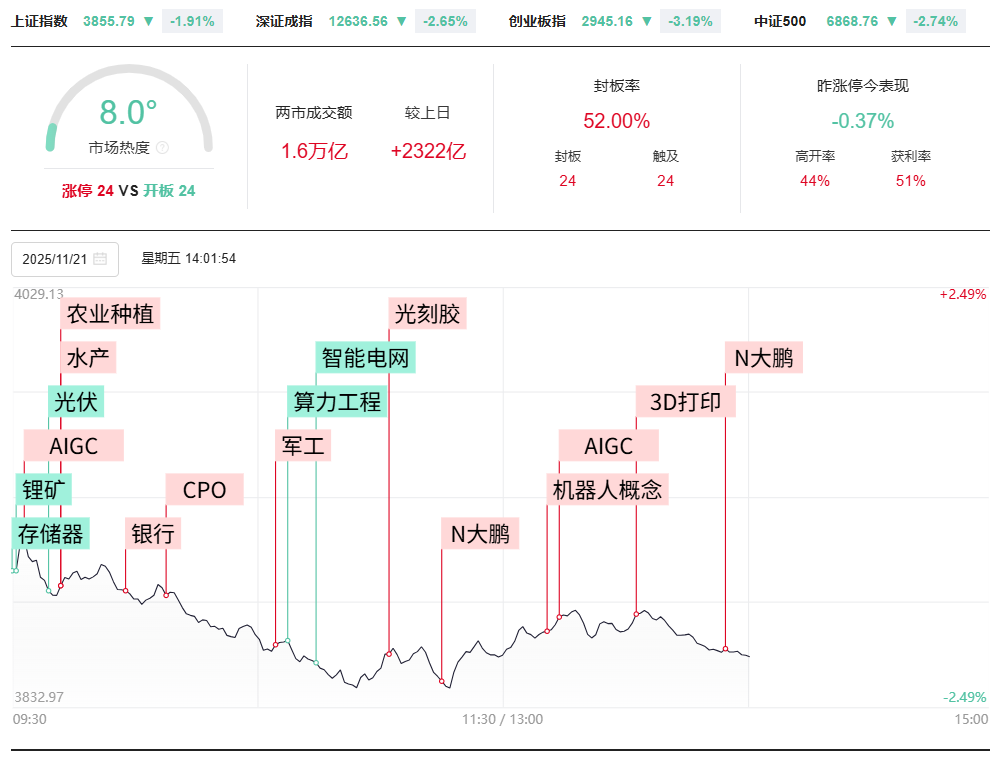Screen dimensions: 1001x757
Task: Click the 机器人概念 marker label
Action: click(x=607, y=490)
